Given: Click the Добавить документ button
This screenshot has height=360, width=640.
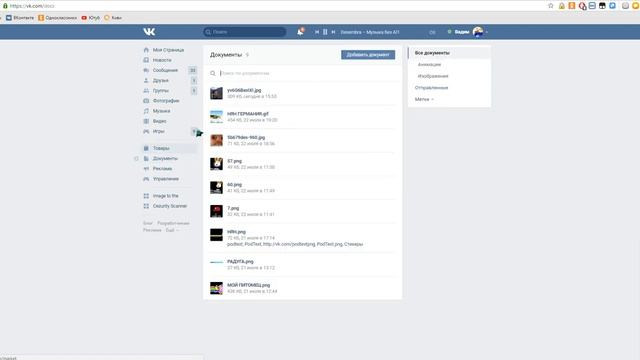Looking at the screenshot, I should pyautogui.click(x=368, y=55).
